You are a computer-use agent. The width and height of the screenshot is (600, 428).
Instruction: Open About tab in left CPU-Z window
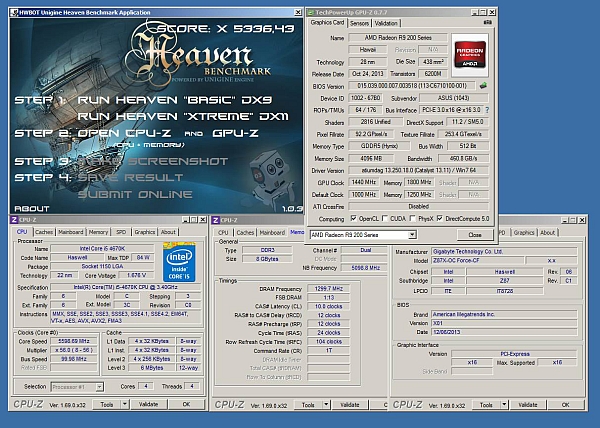click(168, 232)
